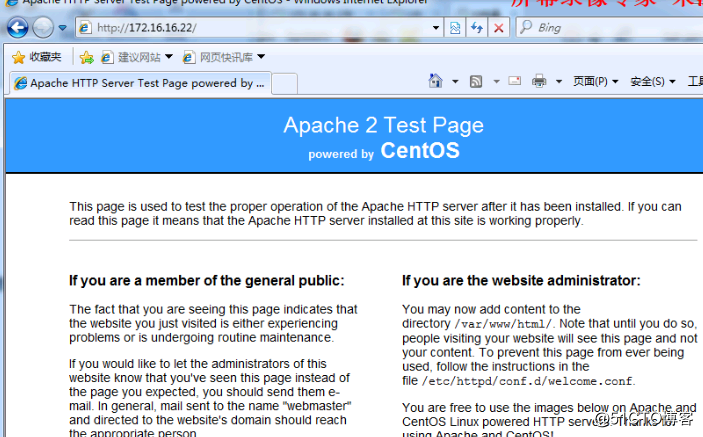Click the Refresh page icon
Image resolution: width=703 pixels, height=437 pixels.
(x=477, y=28)
